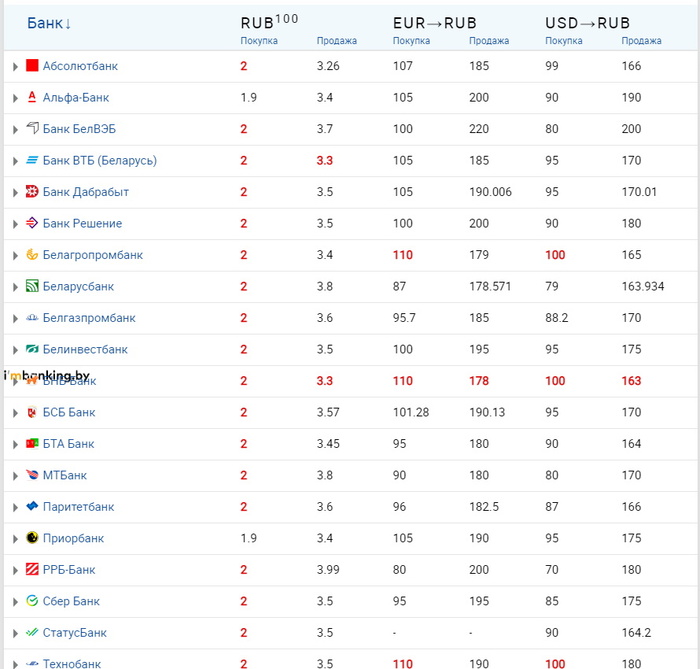This screenshot has width=700, height=669.
Task: Open the Сбер Банк link
Action: tap(71, 601)
